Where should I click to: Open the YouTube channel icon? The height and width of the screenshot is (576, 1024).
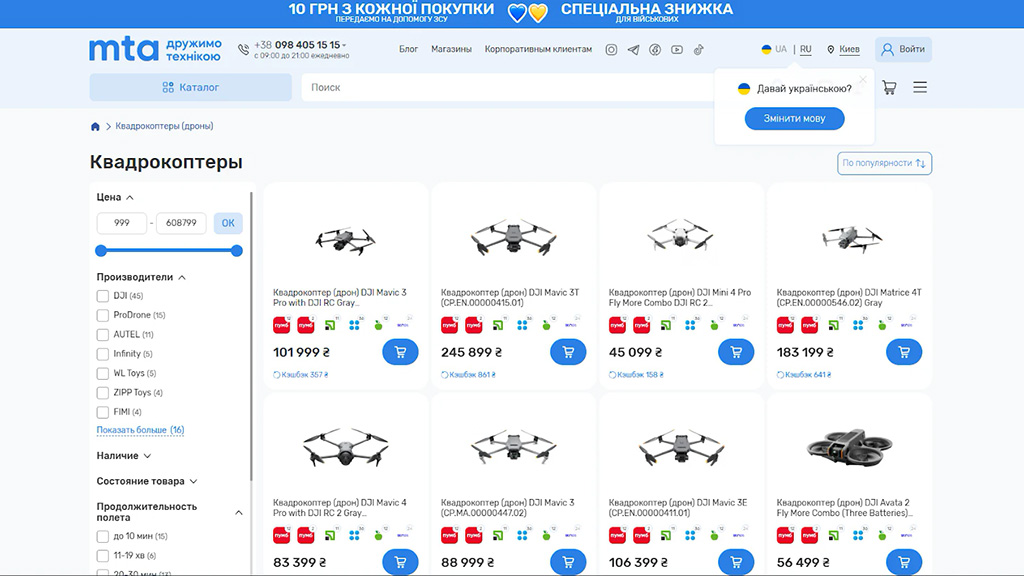point(677,49)
